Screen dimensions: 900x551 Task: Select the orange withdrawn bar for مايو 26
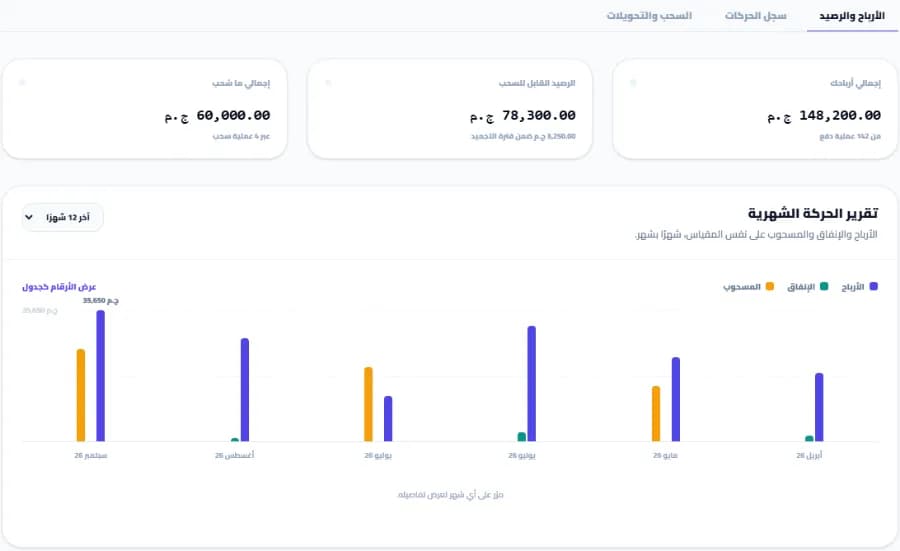point(656,414)
